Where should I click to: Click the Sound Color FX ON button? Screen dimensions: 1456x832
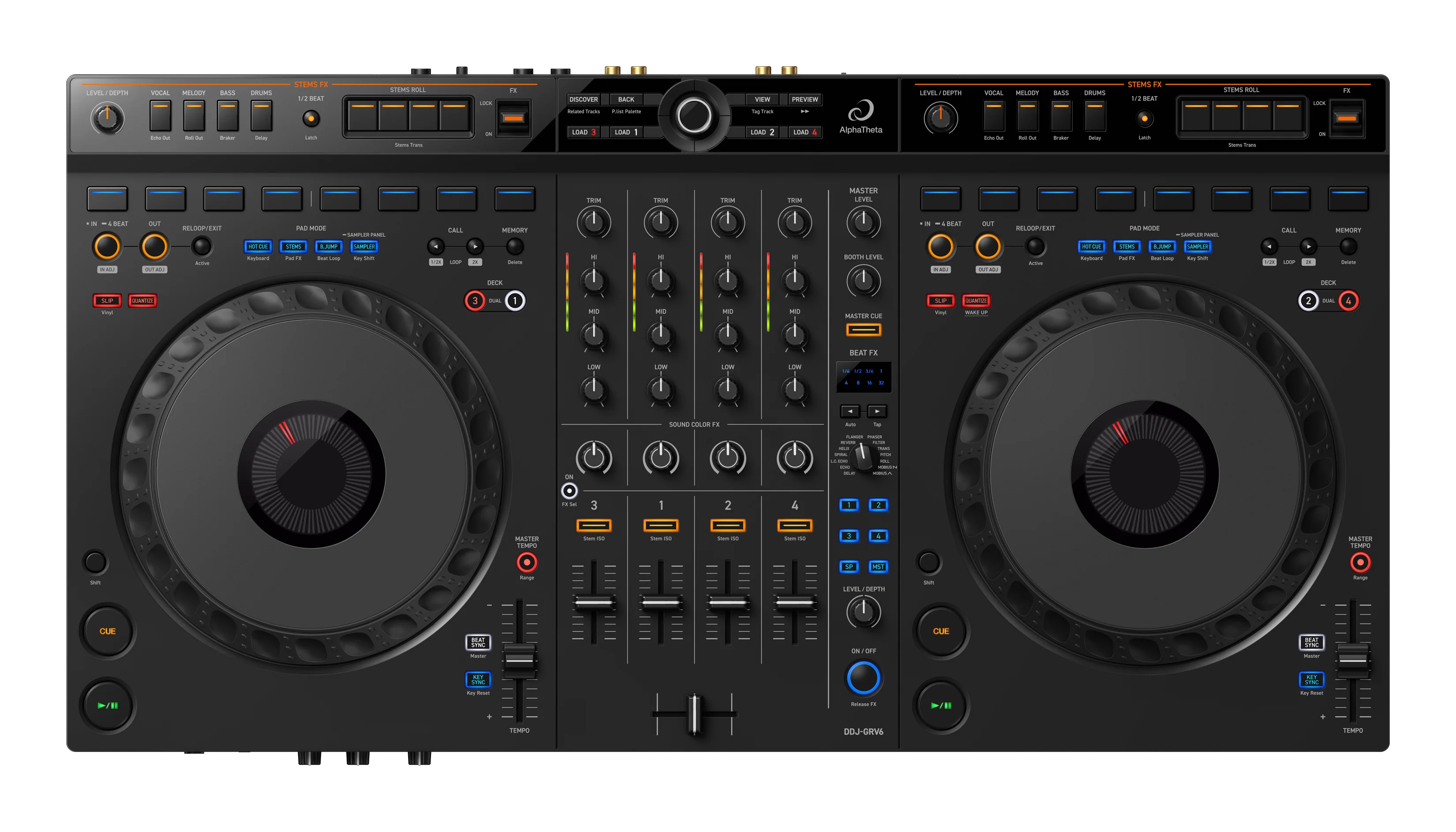click(569, 491)
